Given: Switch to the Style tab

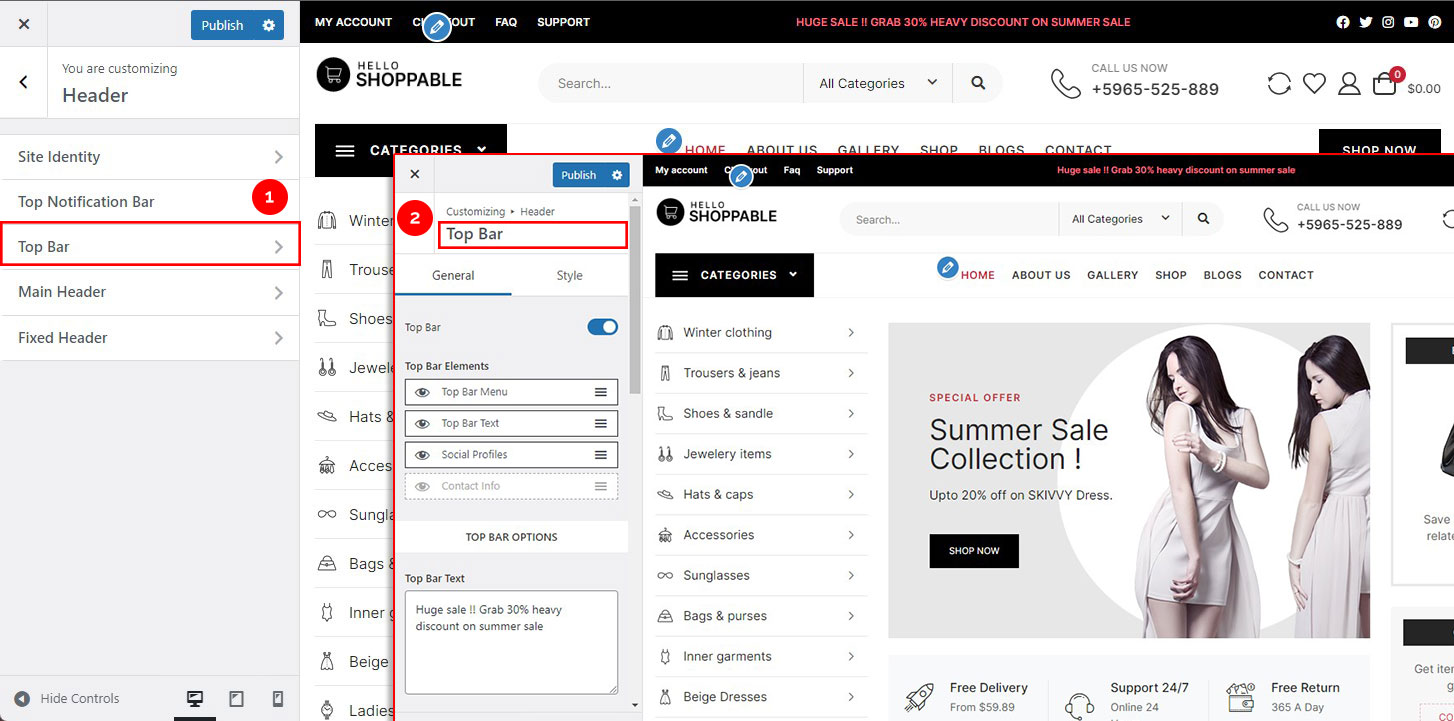Looking at the screenshot, I should tap(569, 275).
